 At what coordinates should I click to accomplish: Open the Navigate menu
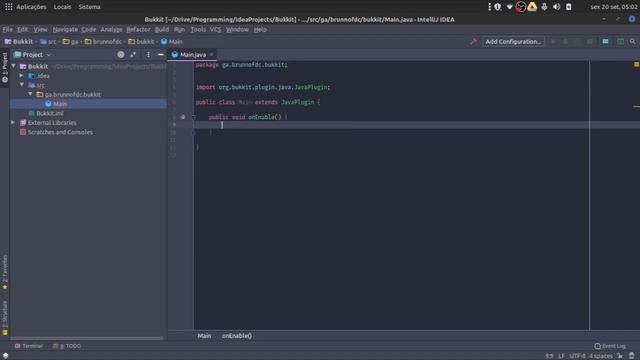[x=65, y=29]
